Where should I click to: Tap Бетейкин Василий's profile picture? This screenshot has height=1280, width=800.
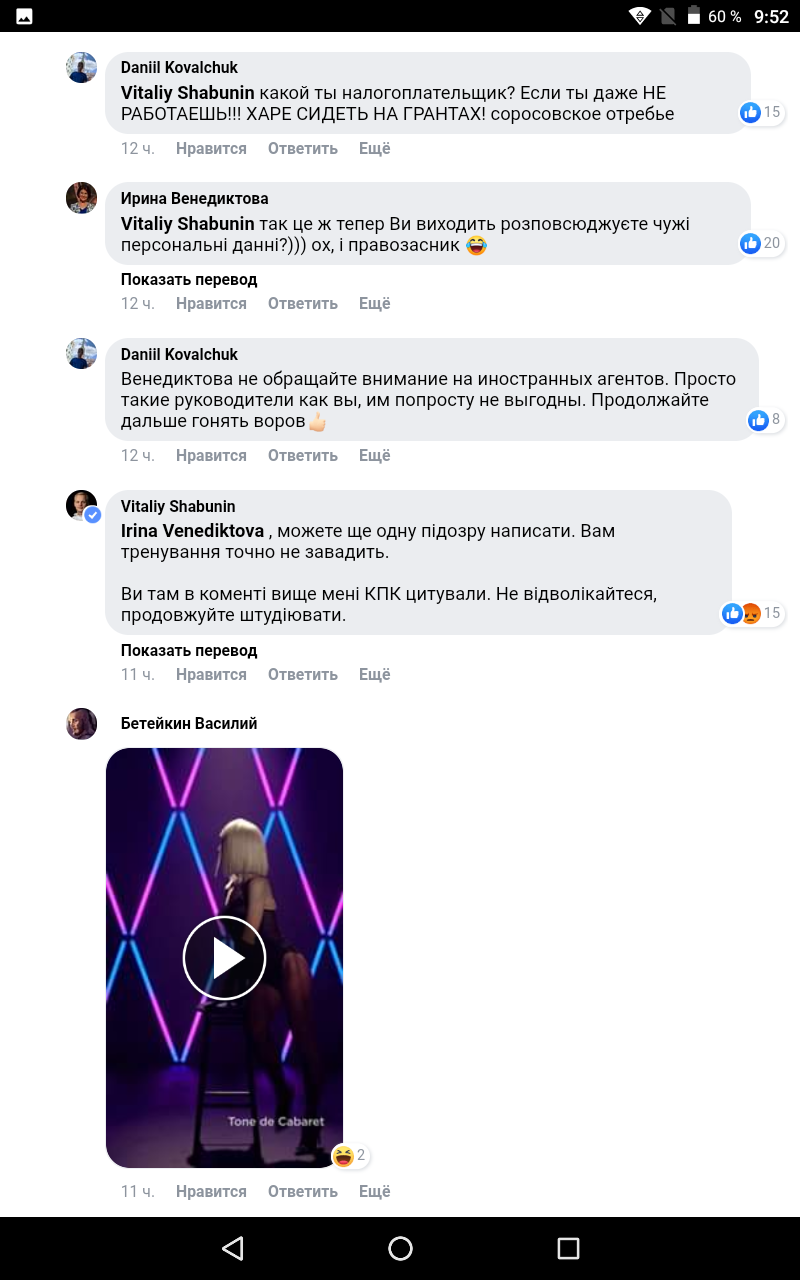click(x=82, y=723)
